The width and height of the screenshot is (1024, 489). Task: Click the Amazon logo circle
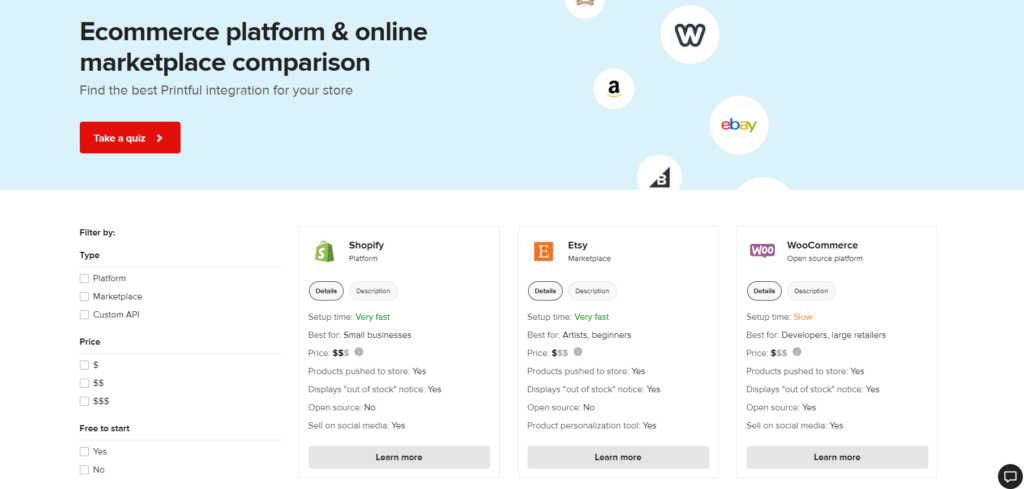pos(613,89)
